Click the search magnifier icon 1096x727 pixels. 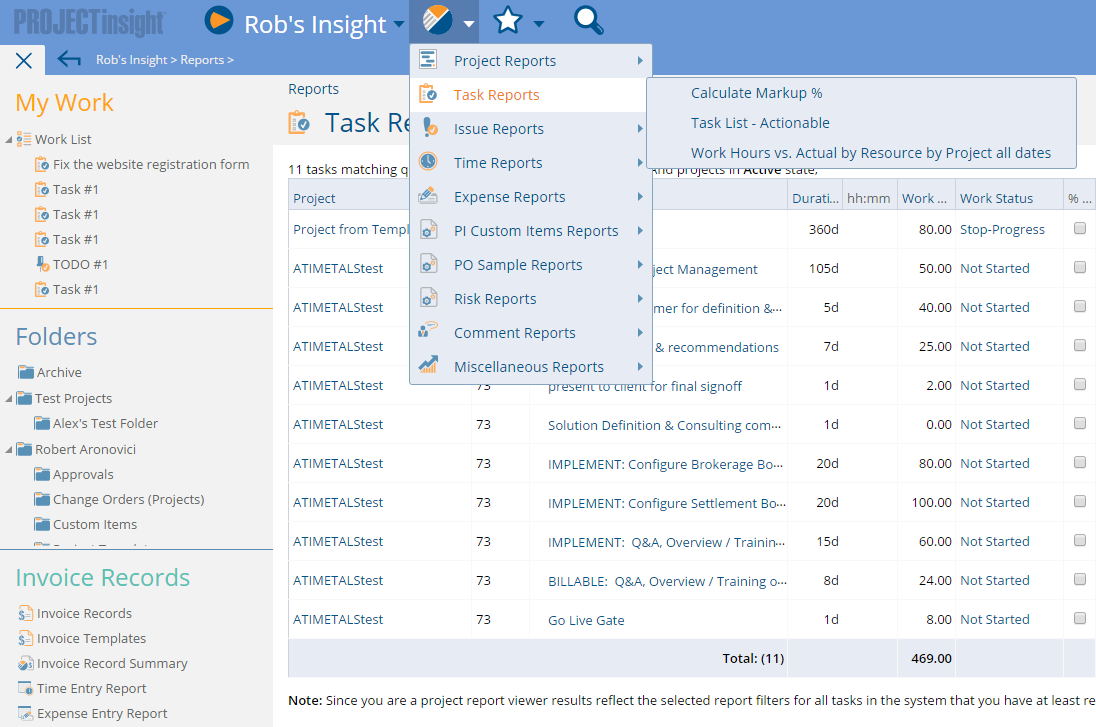[x=589, y=20]
